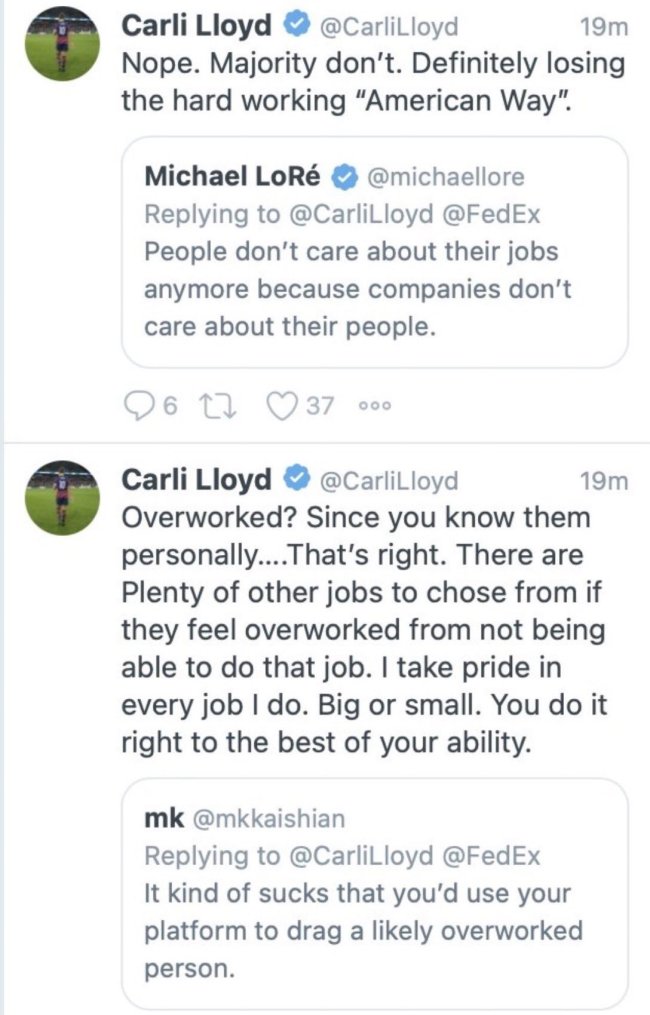This screenshot has width=650, height=1015.
Task: Click the mk display name in quoted tweet
Action: pyautogui.click(x=164, y=819)
